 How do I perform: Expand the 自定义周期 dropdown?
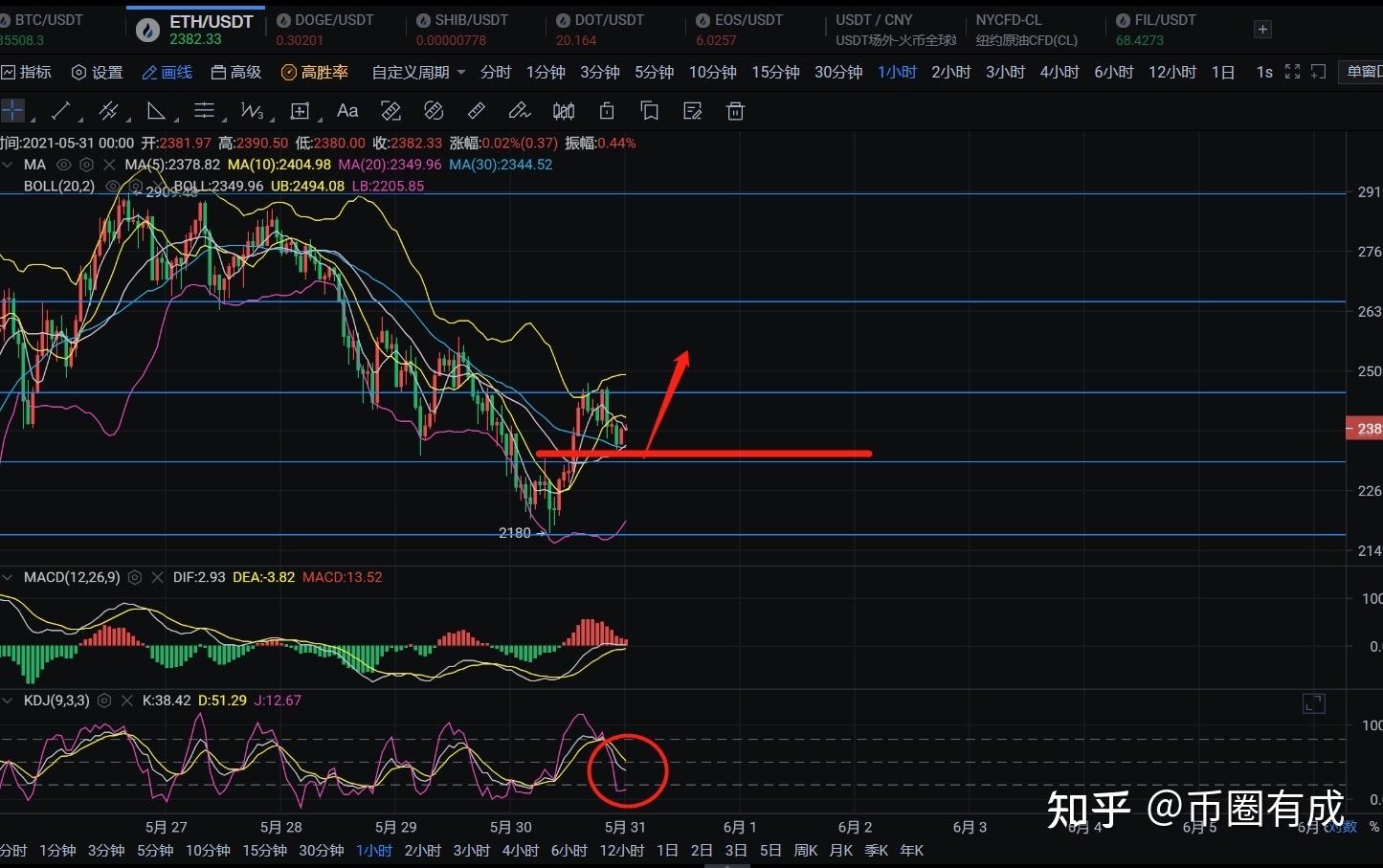click(x=418, y=72)
